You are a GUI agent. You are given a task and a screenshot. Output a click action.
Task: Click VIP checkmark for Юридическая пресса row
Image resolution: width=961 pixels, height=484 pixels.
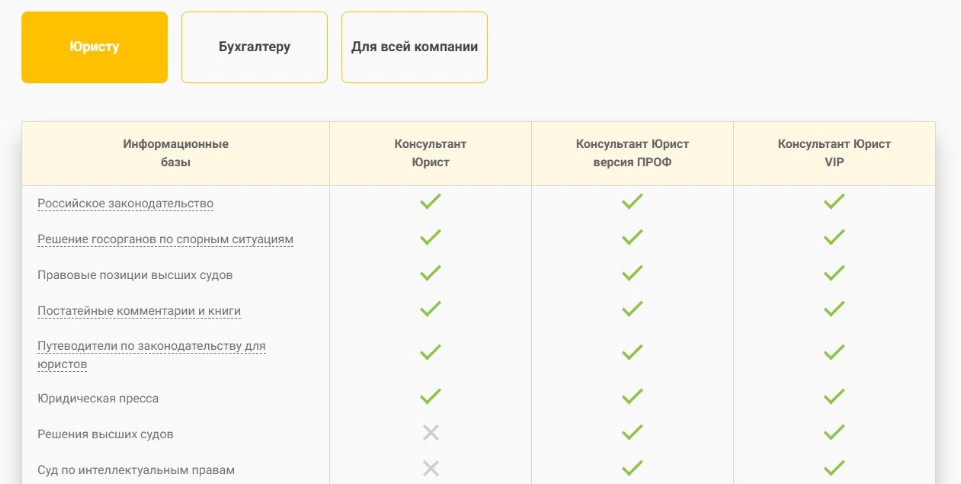point(834,397)
